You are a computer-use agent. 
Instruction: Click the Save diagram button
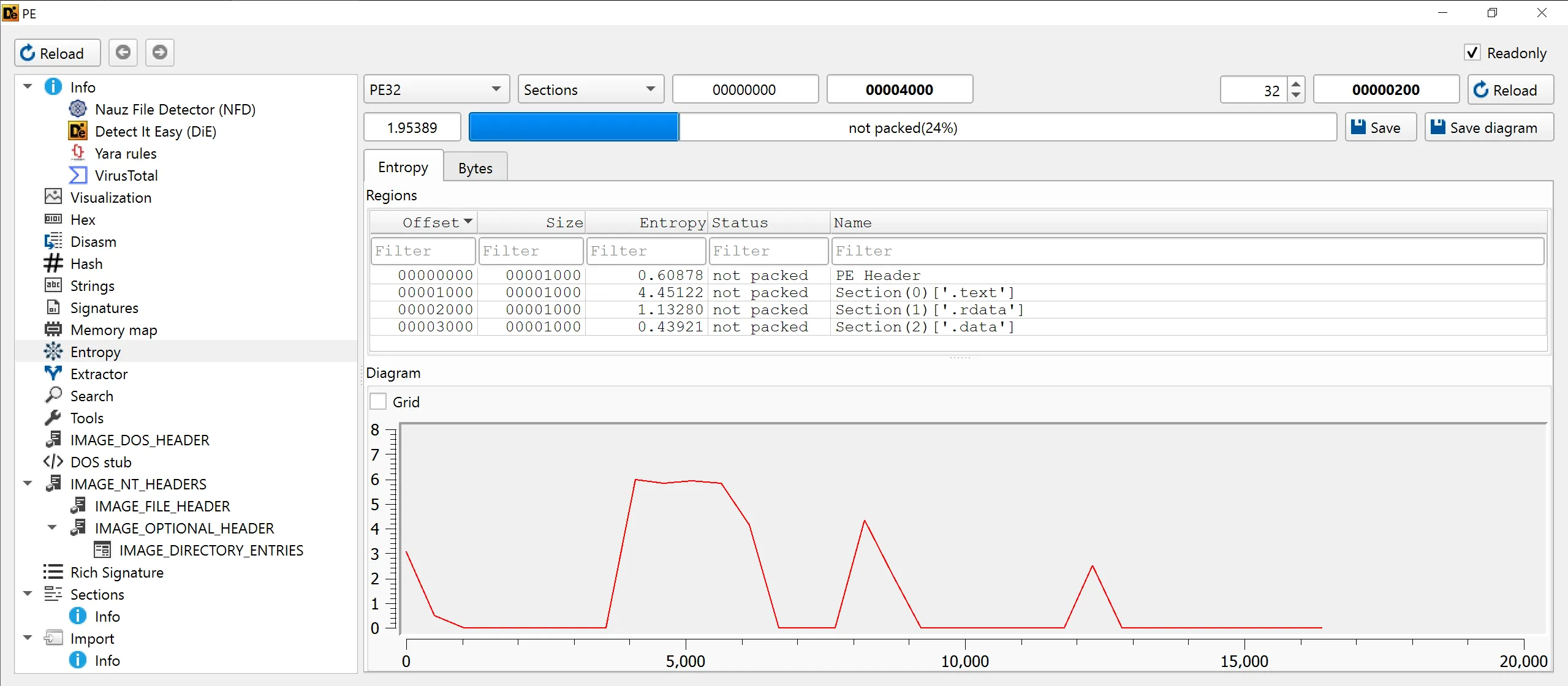coord(1488,127)
